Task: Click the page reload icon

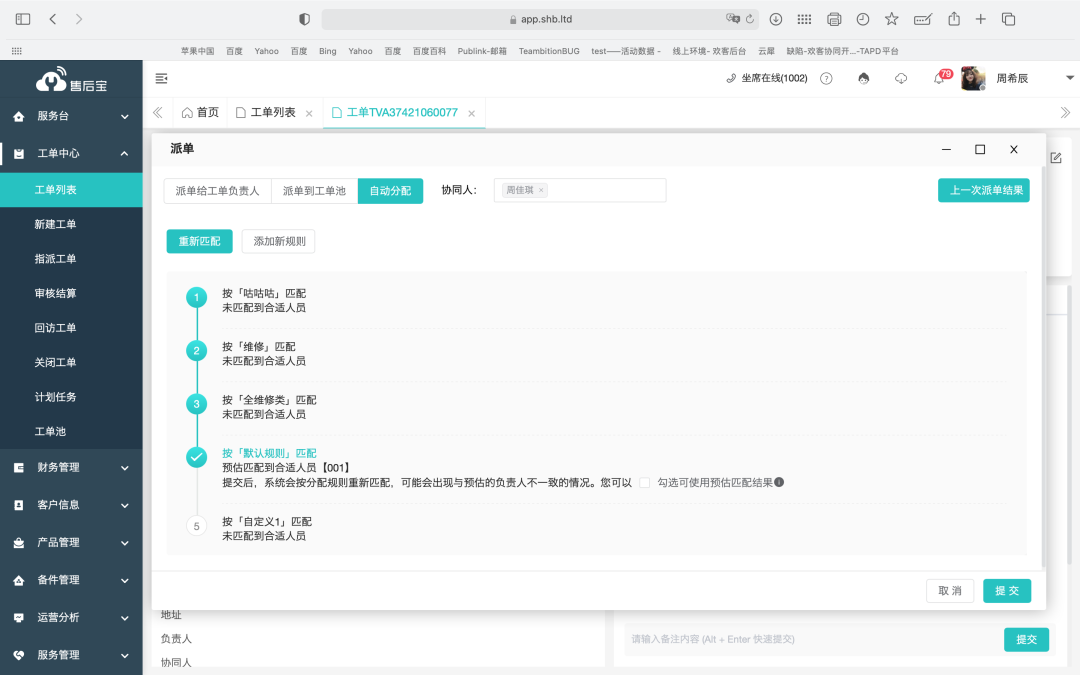Action: point(750,19)
